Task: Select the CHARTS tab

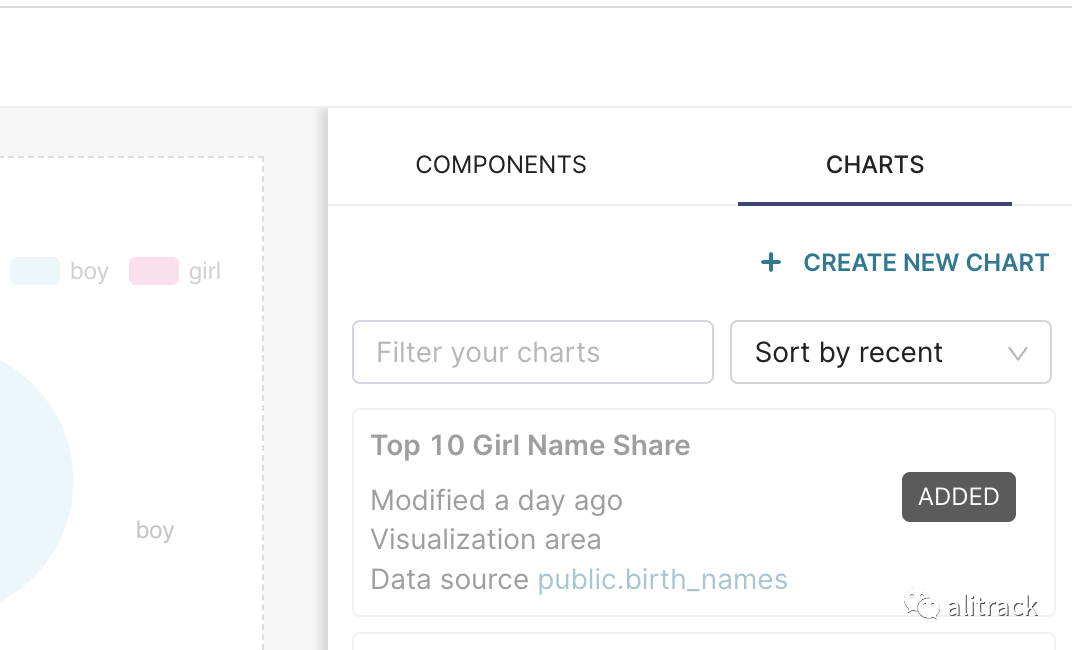Action: pos(875,165)
